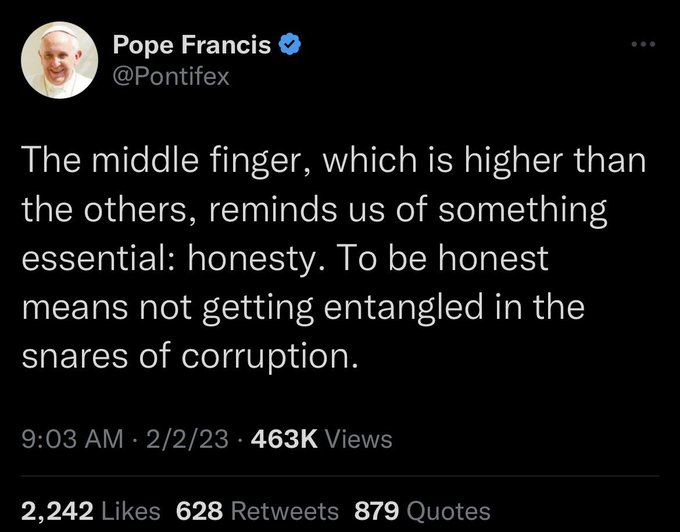This screenshot has width=680, height=532.
Task: Click the "means not getting entangled" line
Action: tap(303, 308)
